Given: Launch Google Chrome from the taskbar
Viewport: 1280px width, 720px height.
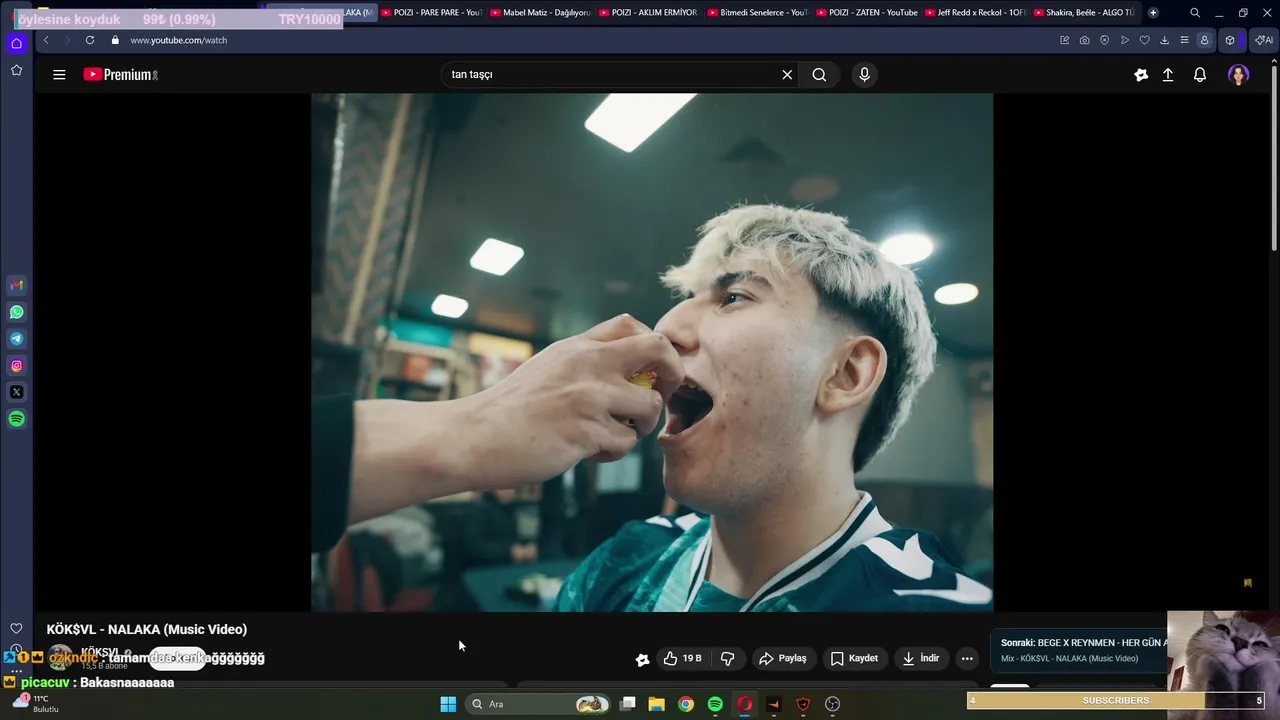Looking at the screenshot, I should click(686, 704).
